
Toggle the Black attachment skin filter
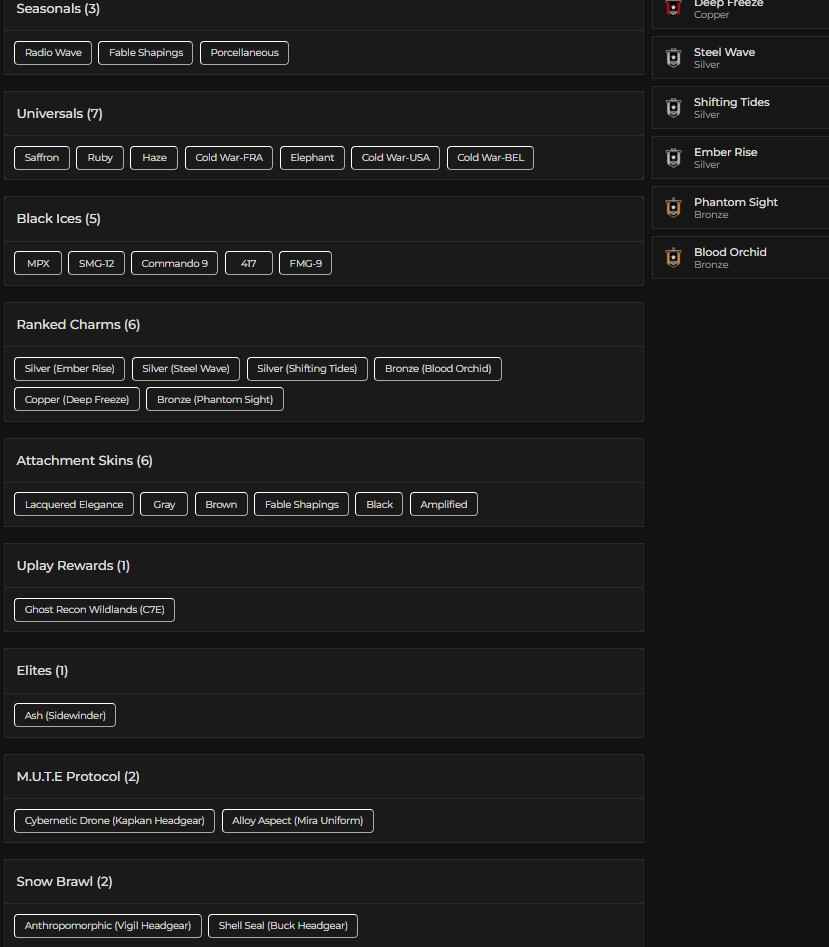point(378,504)
